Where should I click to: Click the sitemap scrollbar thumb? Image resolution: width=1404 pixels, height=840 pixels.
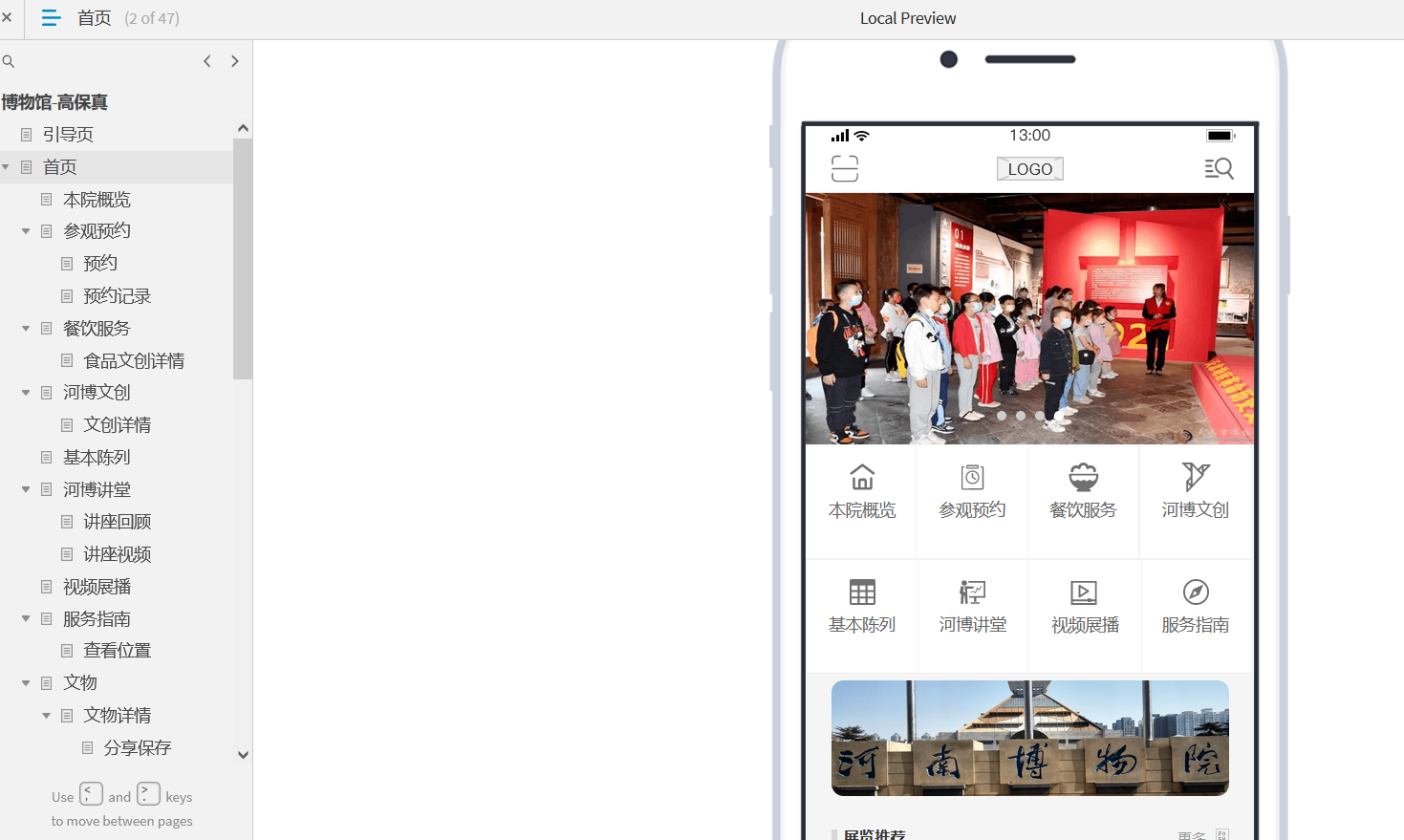[x=243, y=259]
